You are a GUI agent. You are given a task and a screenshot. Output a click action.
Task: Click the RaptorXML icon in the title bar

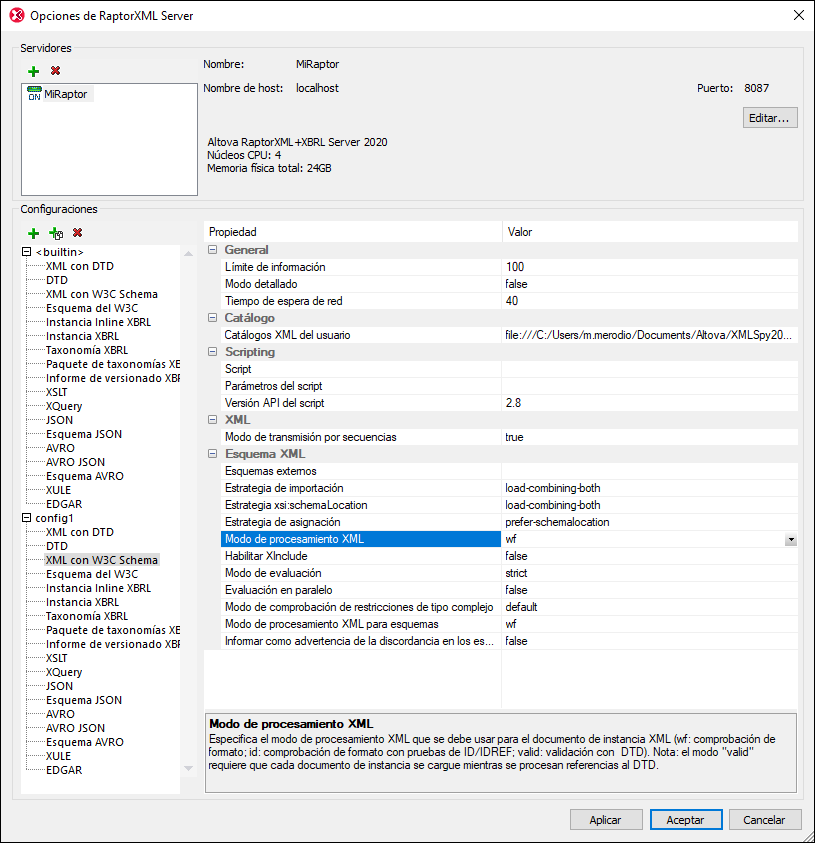click(15, 16)
